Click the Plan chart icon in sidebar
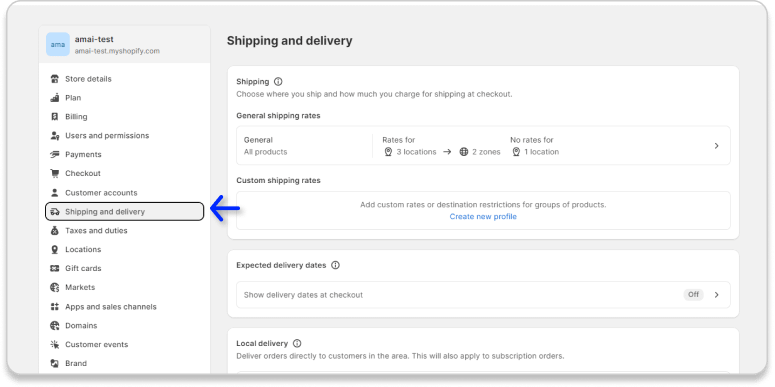Viewport: 775px width, 387px height. 55,98
